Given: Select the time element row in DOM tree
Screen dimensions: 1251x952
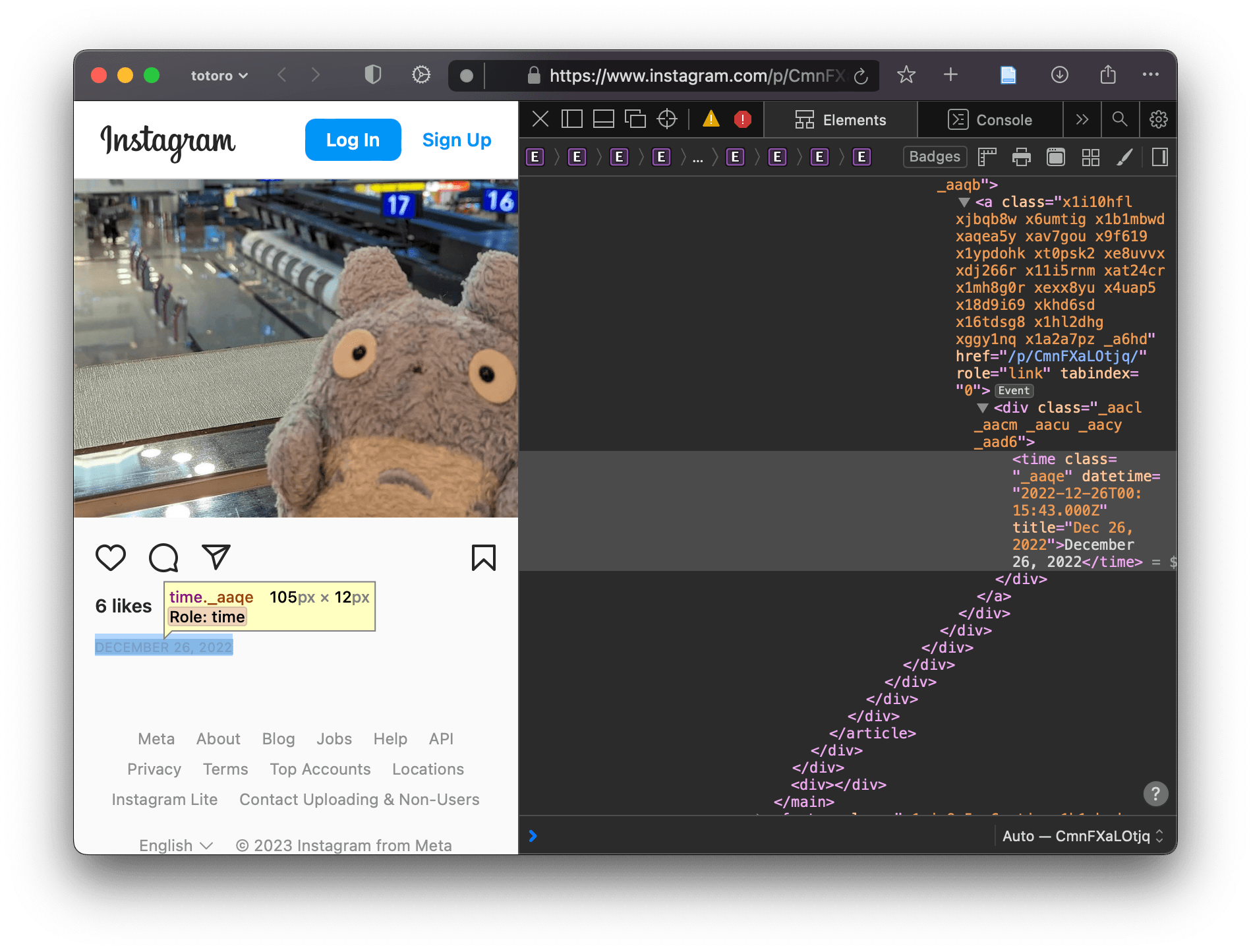Looking at the screenshot, I should 848,511.
